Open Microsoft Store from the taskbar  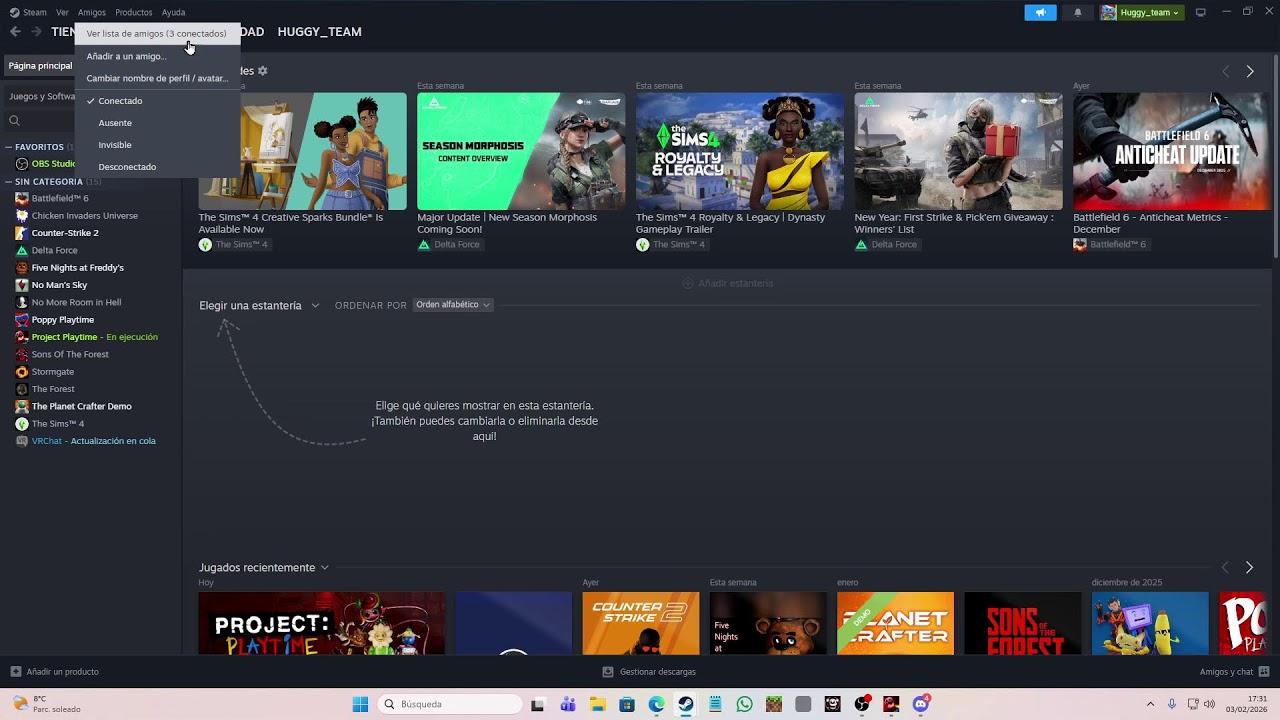[x=627, y=704]
